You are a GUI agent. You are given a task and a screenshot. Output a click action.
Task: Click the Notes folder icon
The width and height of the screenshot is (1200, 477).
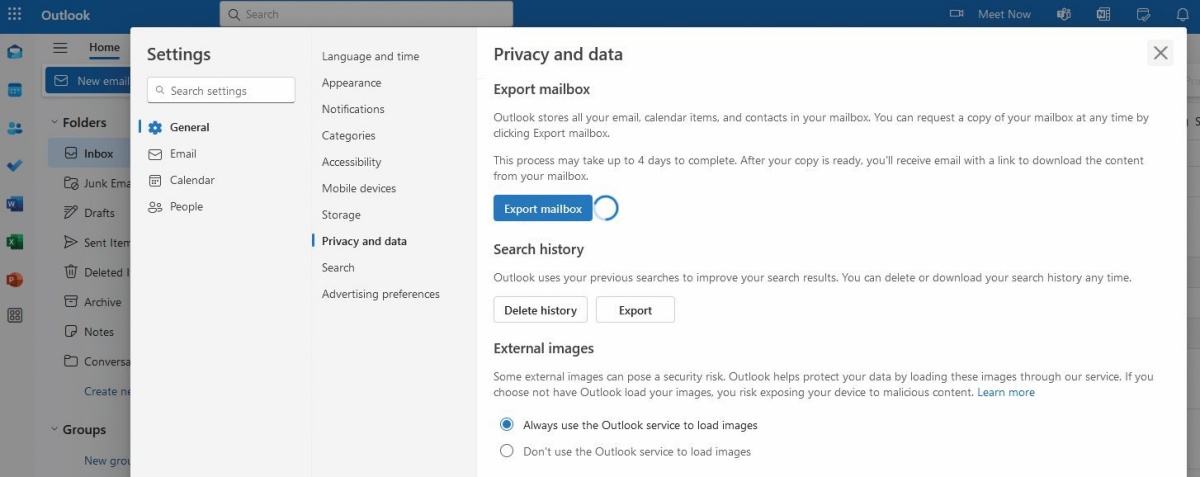(71, 331)
